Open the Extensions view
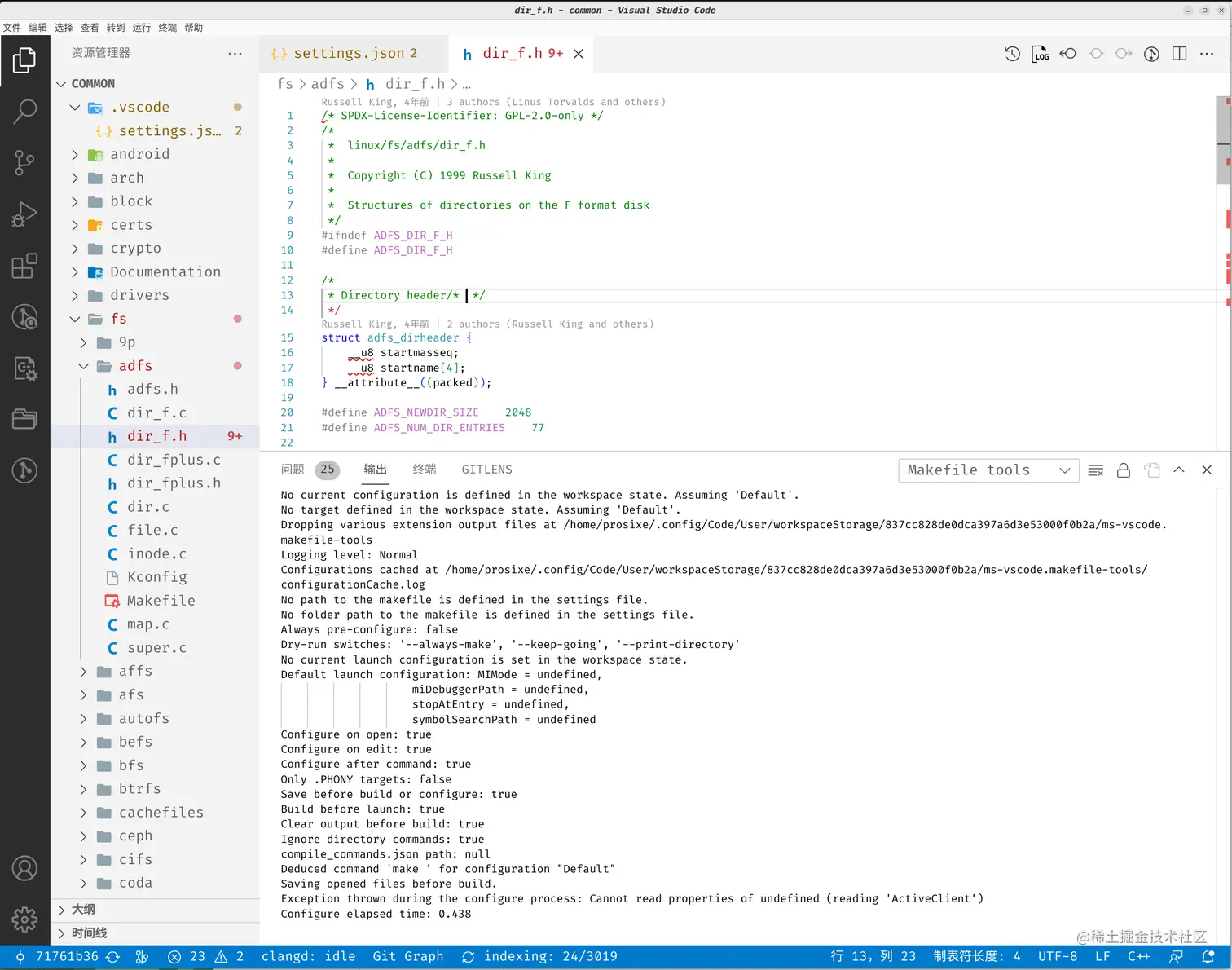1232x970 pixels. (24, 266)
